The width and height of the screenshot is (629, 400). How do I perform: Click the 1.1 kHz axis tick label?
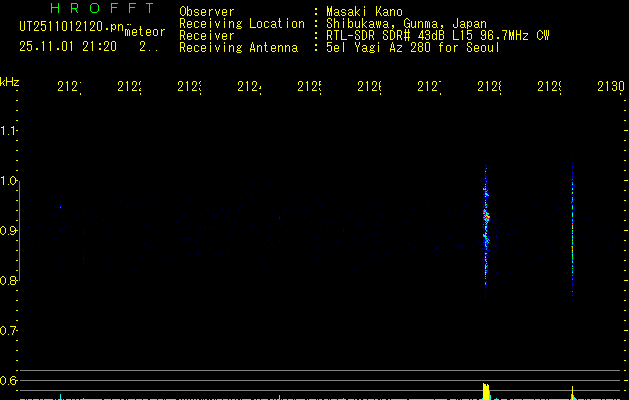coord(8,130)
